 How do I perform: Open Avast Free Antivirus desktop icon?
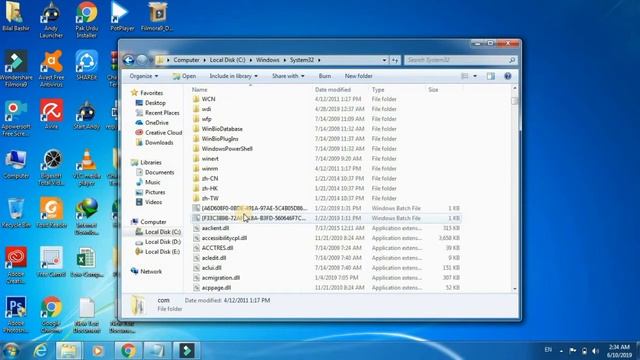(x=51, y=68)
